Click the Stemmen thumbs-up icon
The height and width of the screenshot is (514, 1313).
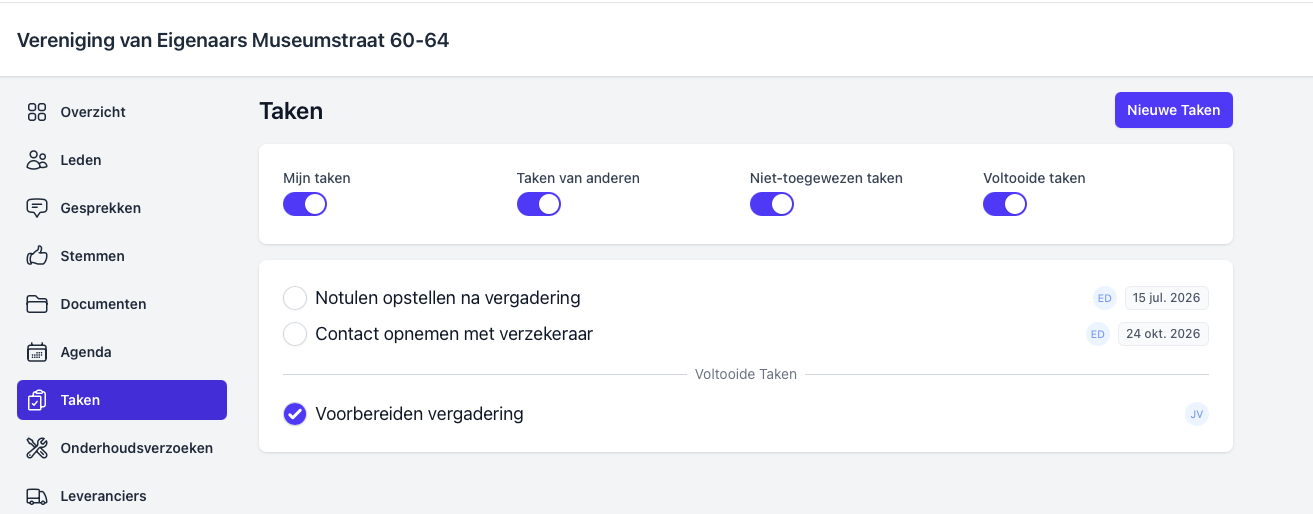37,256
